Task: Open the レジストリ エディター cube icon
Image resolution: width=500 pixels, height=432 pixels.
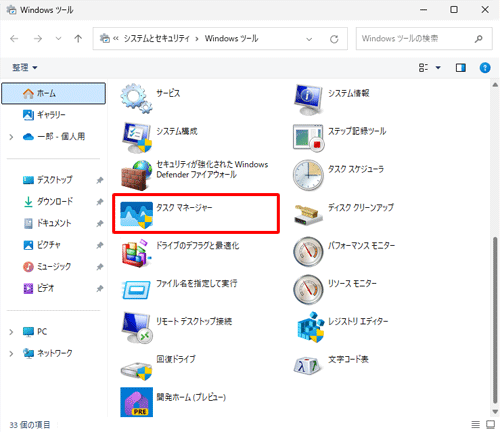Action: click(311, 327)
